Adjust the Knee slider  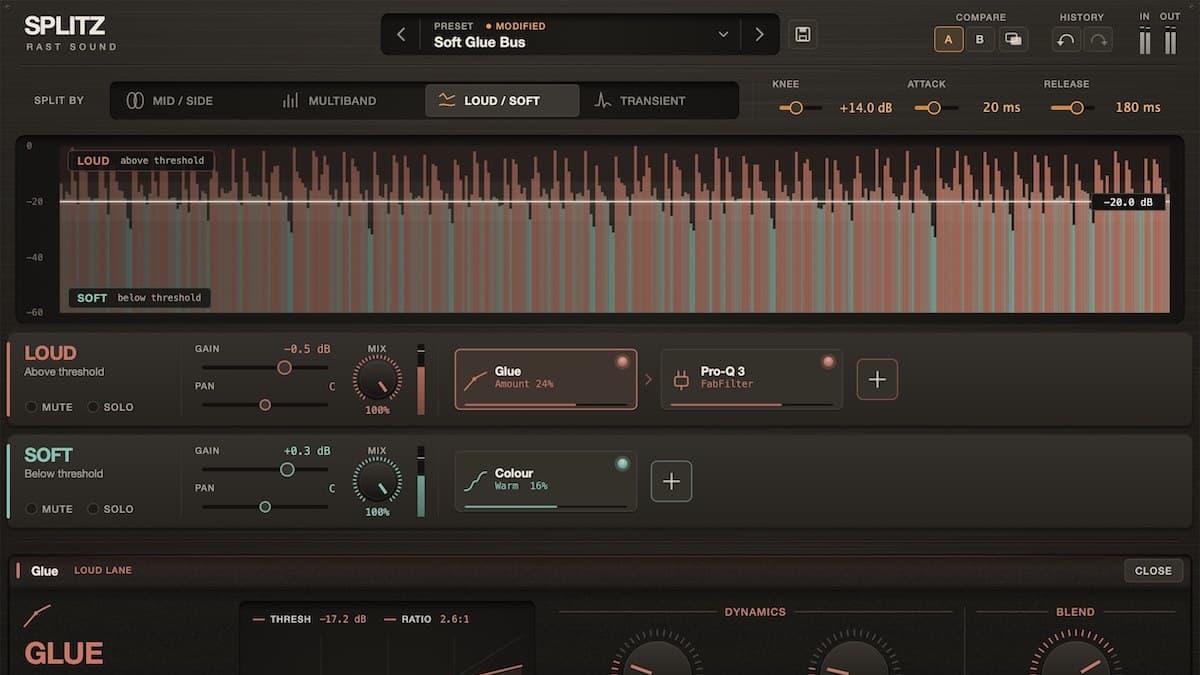pyautogui.click(x=798, y=107)
